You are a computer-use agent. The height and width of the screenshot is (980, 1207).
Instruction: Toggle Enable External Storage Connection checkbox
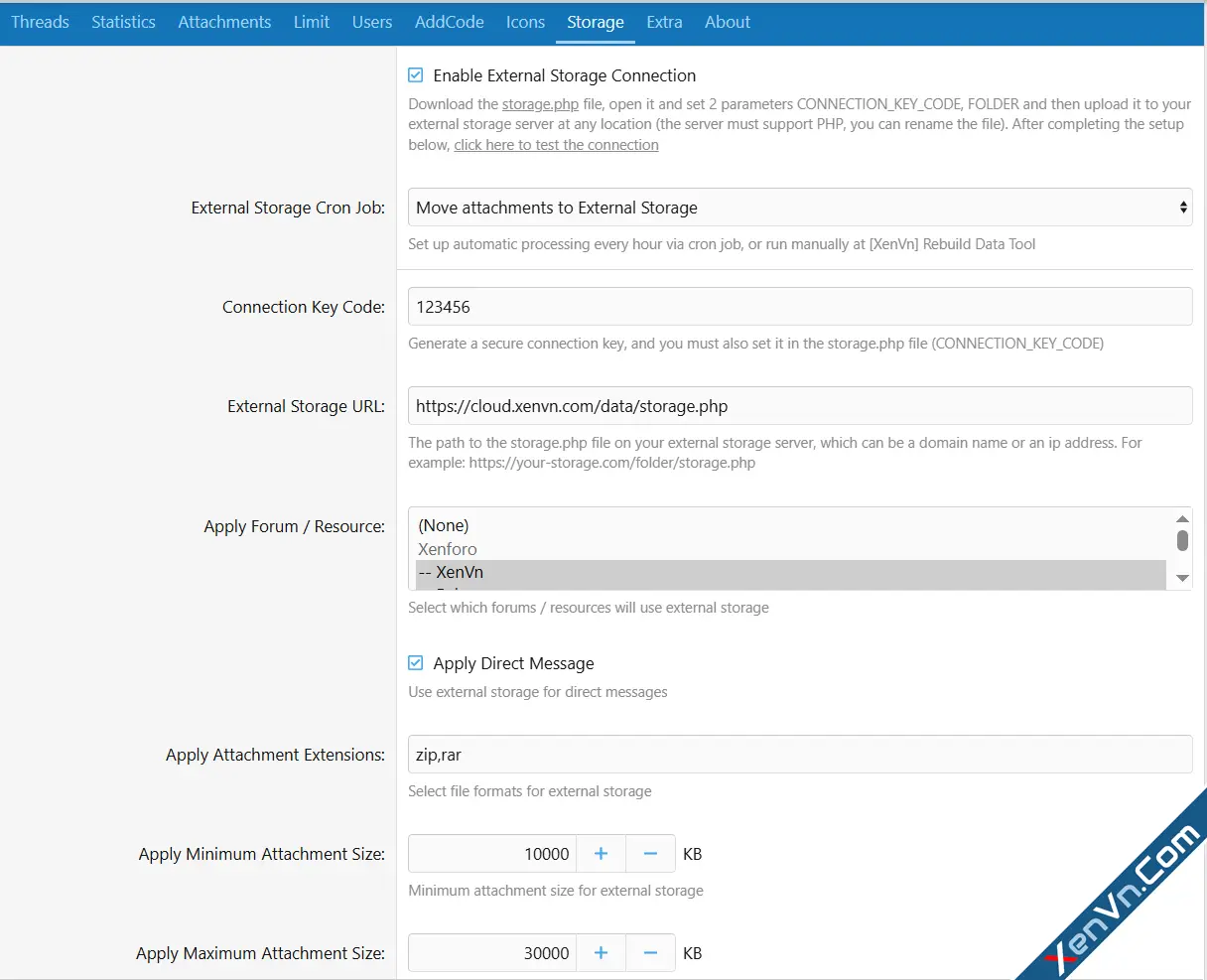(x=416, y=75)
